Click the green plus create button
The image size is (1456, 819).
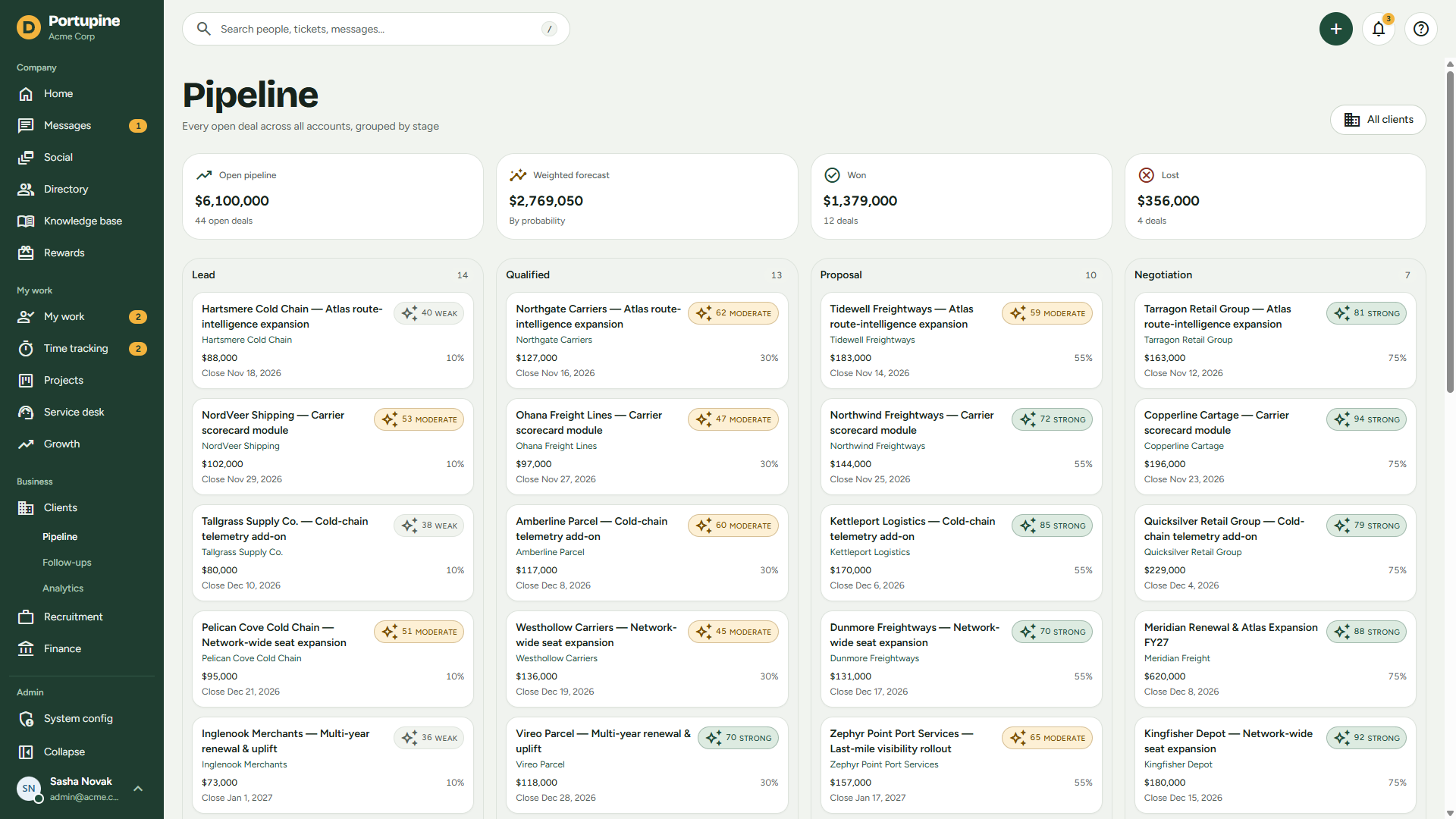(1335, 29)
